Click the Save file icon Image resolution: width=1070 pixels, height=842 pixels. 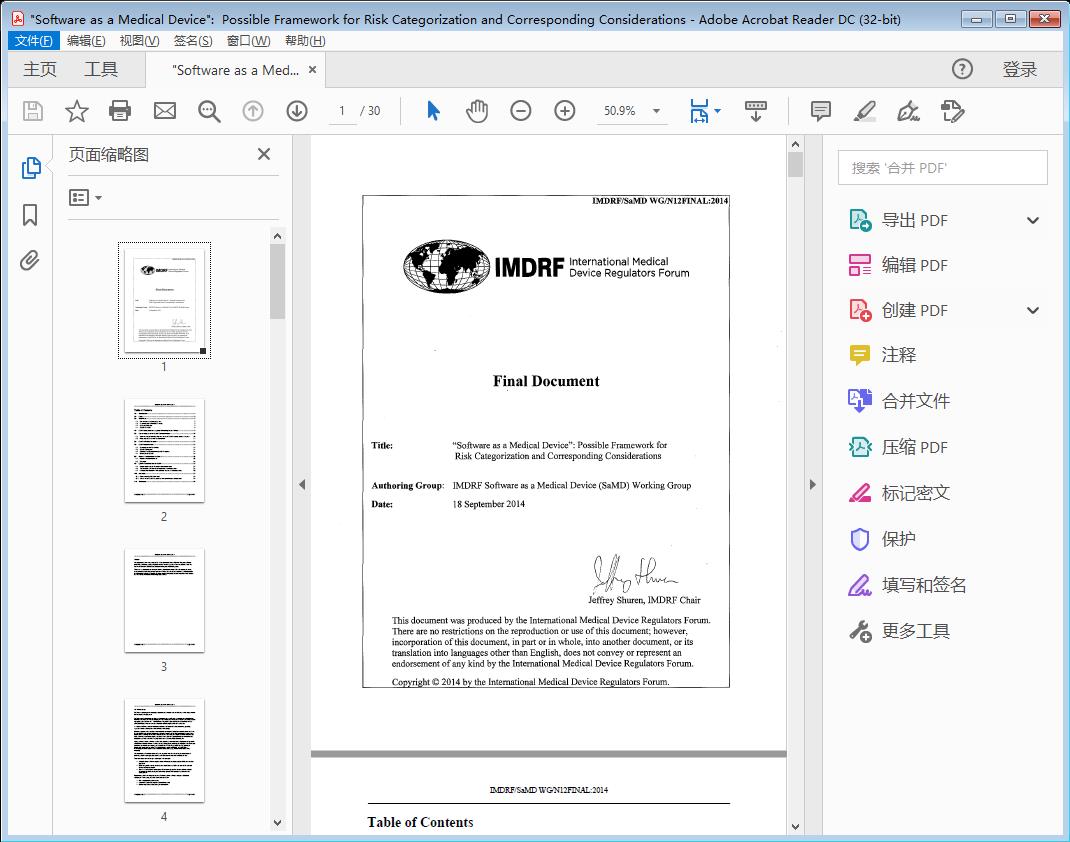coord(33,111)
